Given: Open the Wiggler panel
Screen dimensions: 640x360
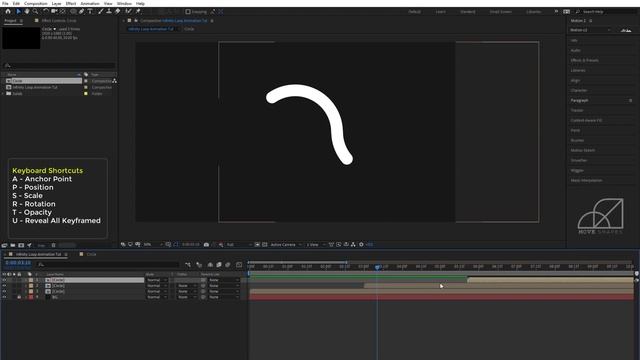Looking at the screenshot, I should pos(577,170).
